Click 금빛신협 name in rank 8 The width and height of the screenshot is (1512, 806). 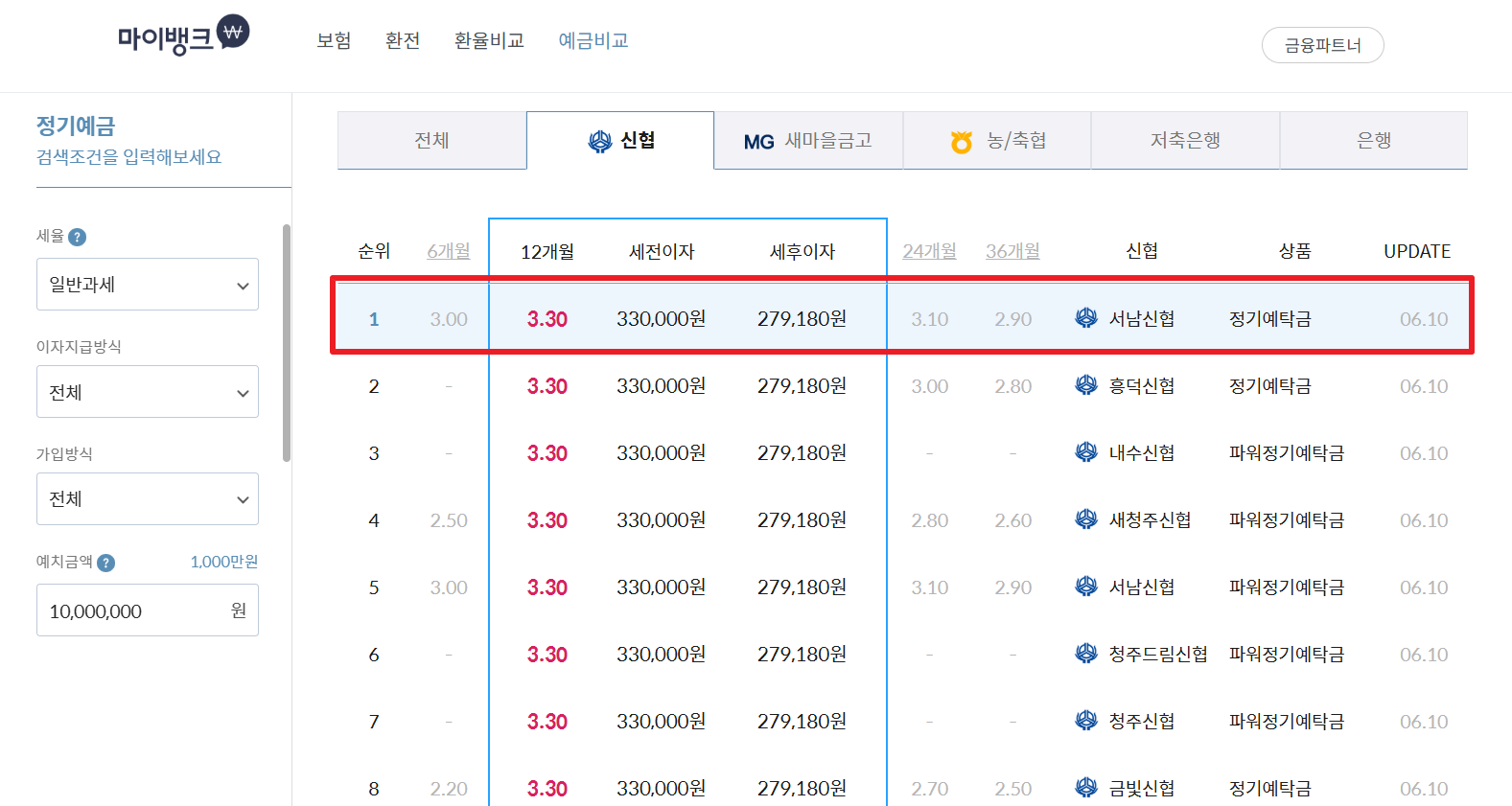(x=1142, y=789)
